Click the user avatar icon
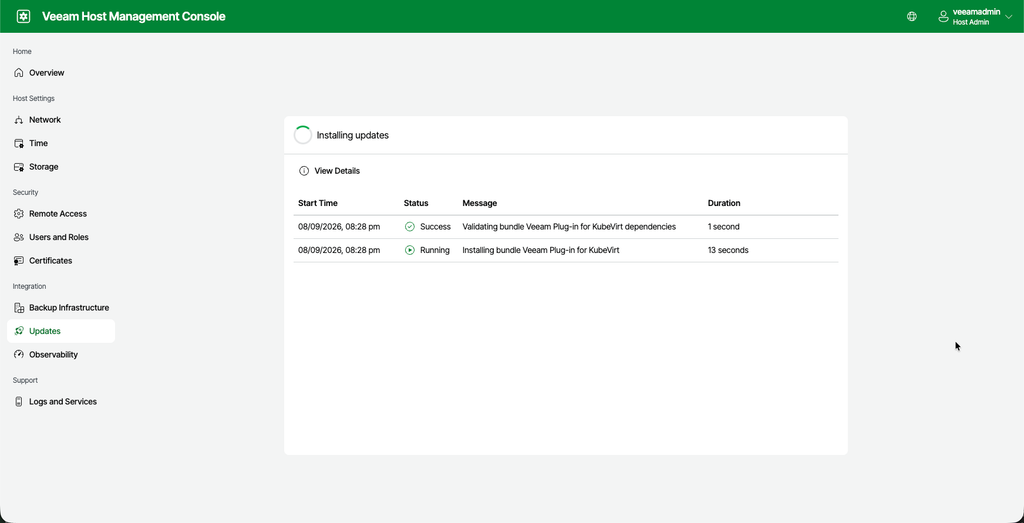Screen dimensions: 1024x523 click(x=943, y=16)
